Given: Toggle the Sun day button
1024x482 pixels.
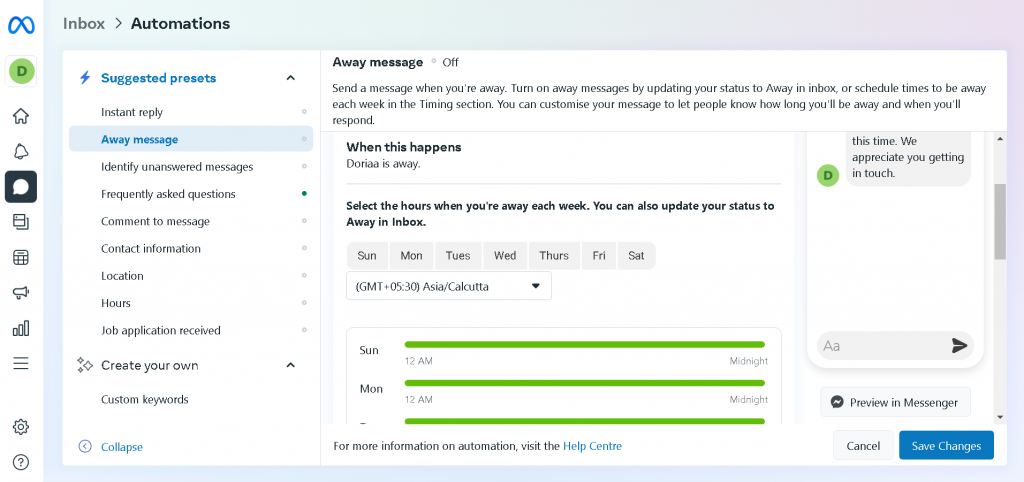Looking at the screenshot, I should [367, 256].
